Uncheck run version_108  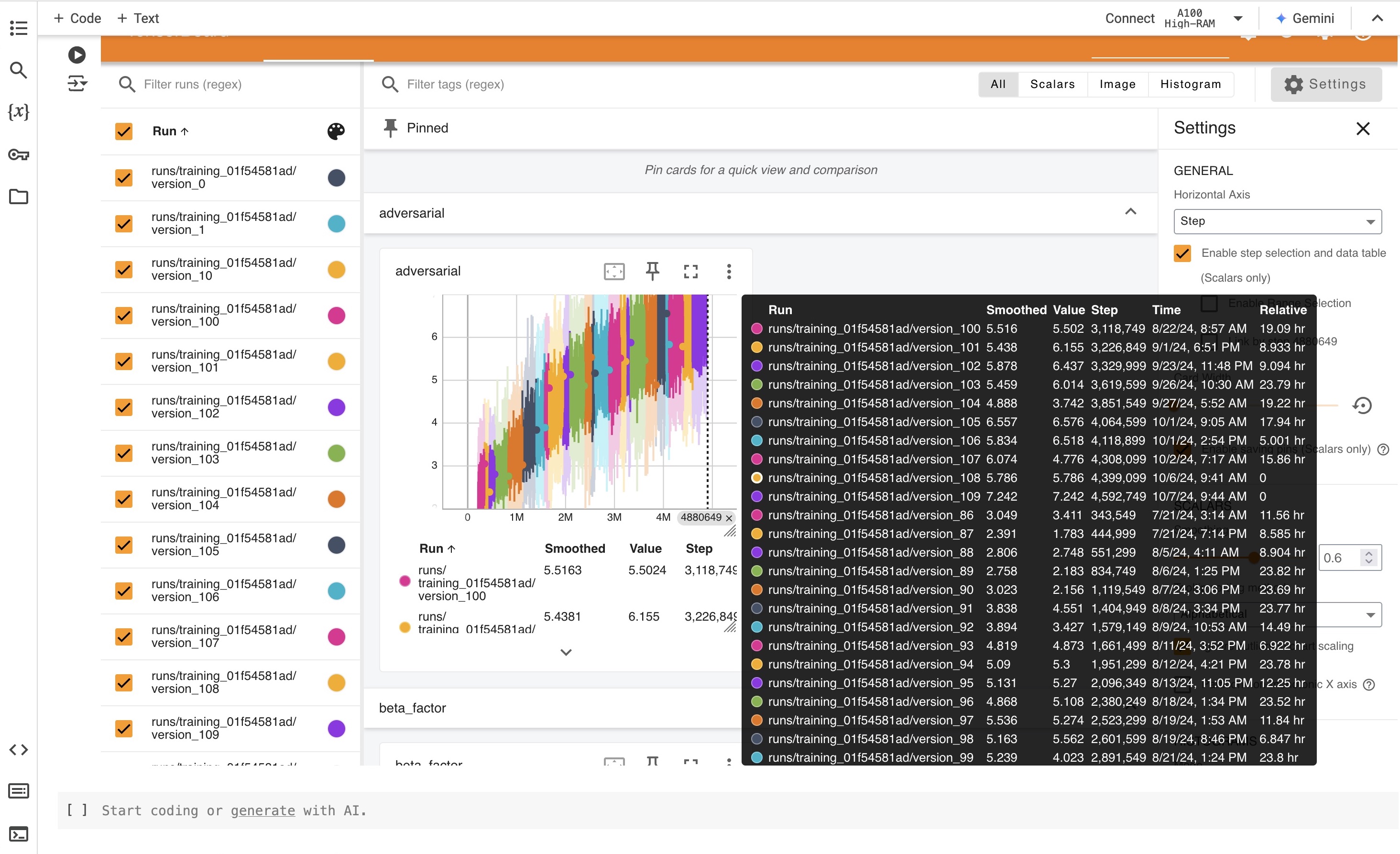point(123,682)
